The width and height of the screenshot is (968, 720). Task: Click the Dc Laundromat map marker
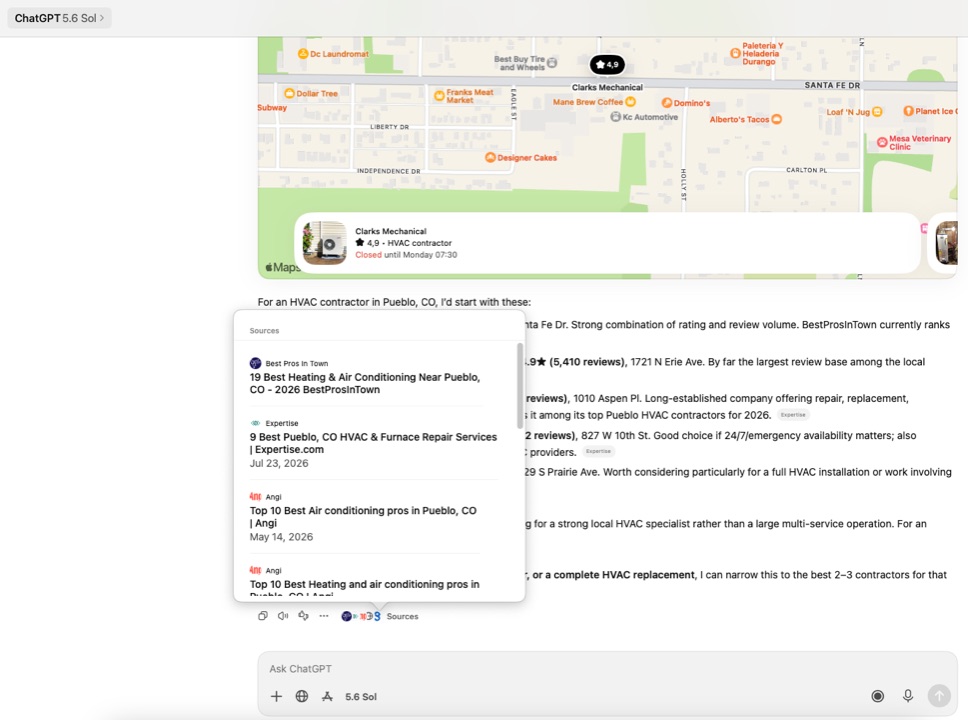(303, 54)
